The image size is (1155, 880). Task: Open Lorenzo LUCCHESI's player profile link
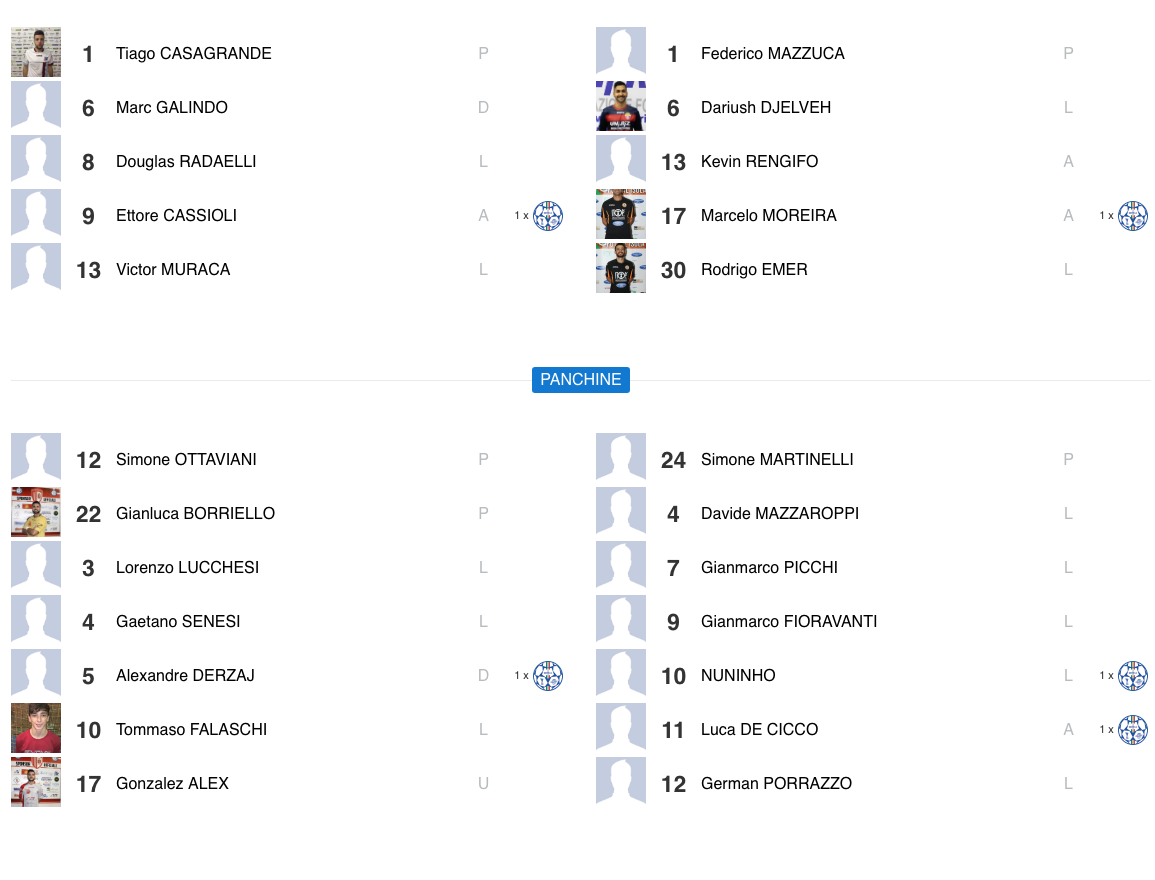pyautogui.click(x=187, y=568)
